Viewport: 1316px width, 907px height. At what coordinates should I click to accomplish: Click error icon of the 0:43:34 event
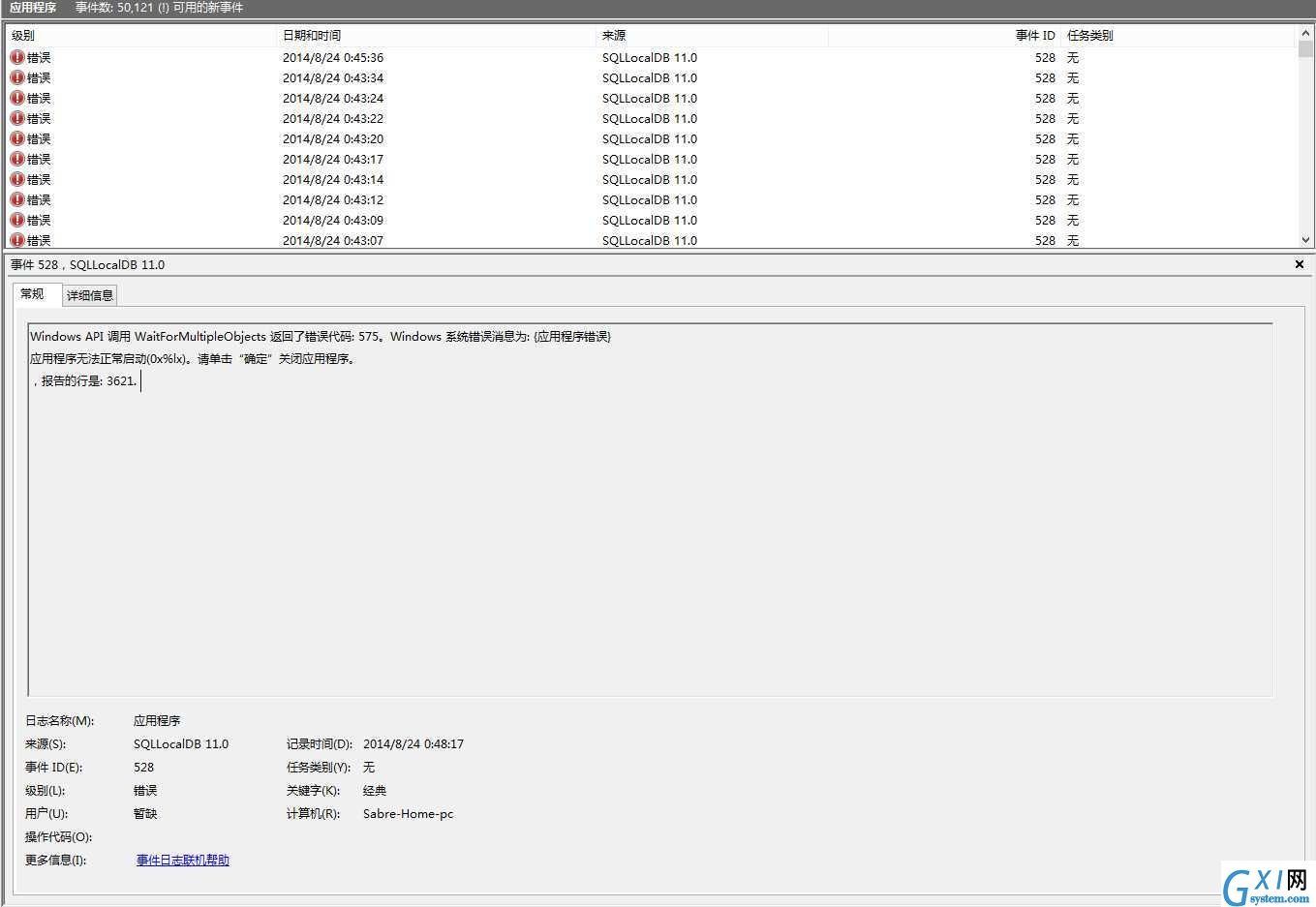pos(17,77)
